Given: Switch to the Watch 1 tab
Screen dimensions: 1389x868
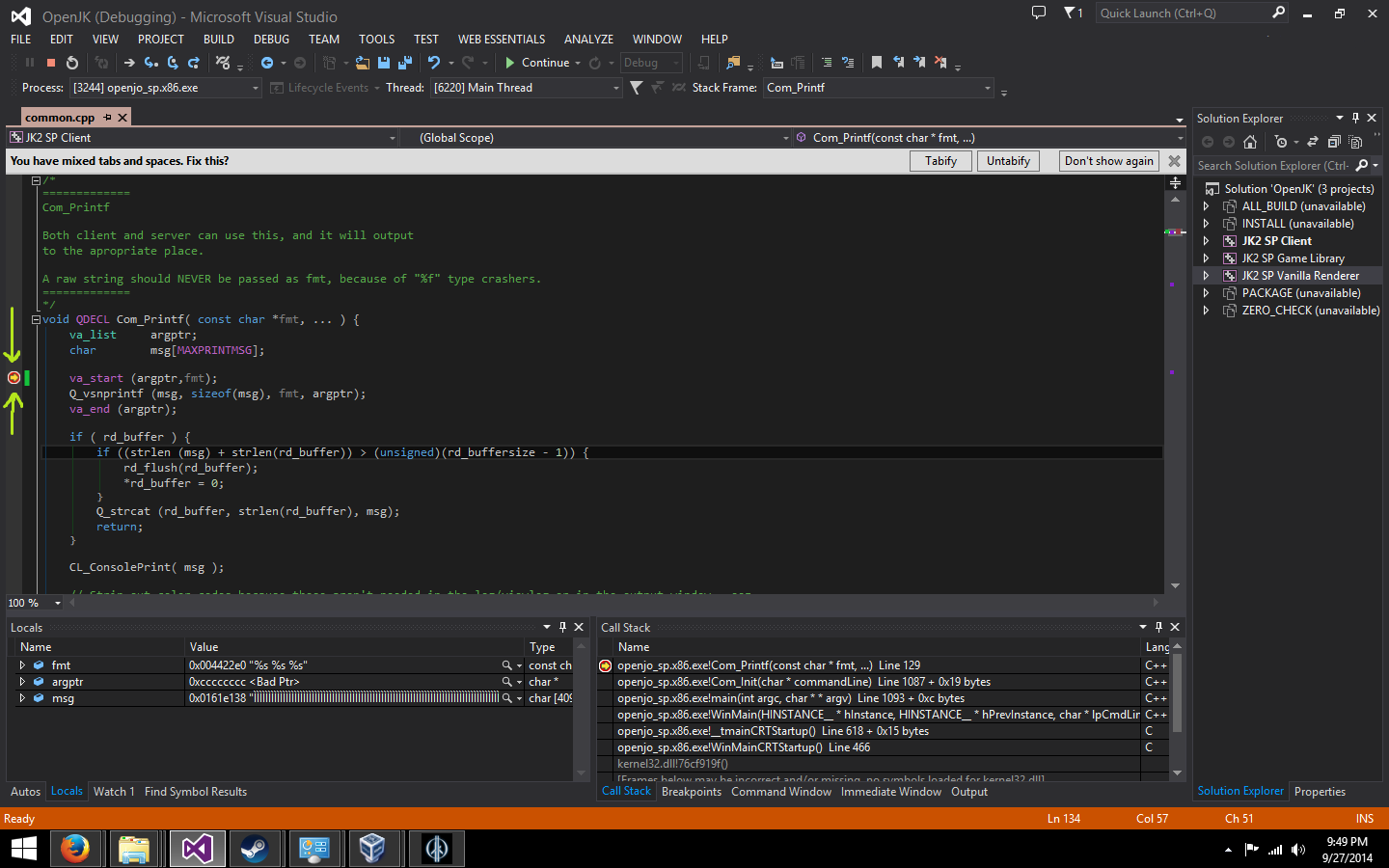Looking at the screenshot, I should click(114, 792).
